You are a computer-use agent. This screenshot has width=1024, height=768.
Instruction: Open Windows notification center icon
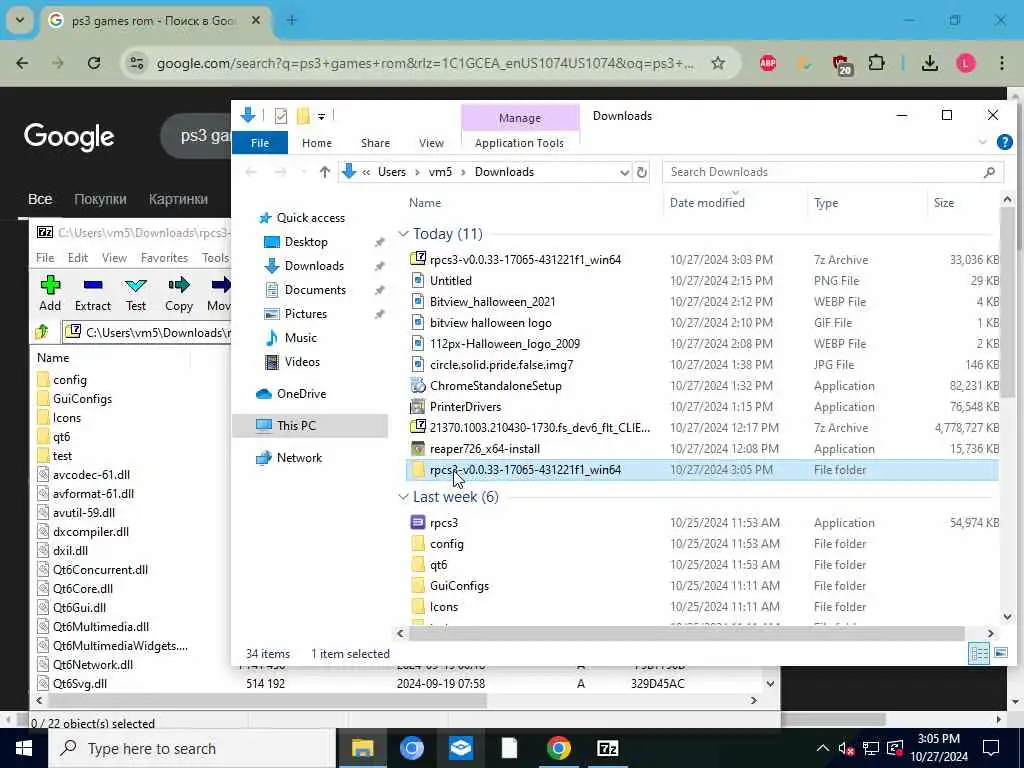(x=991, y=748)
